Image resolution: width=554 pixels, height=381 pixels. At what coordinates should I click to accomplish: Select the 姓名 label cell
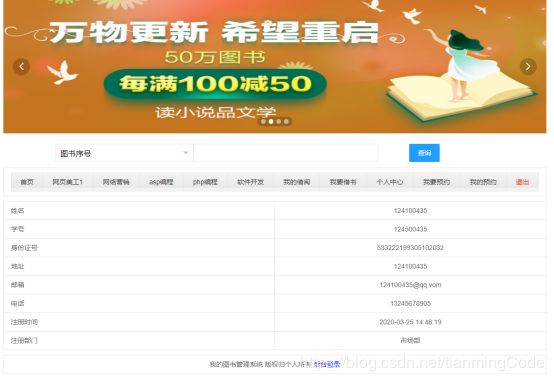tap(139, 211)
